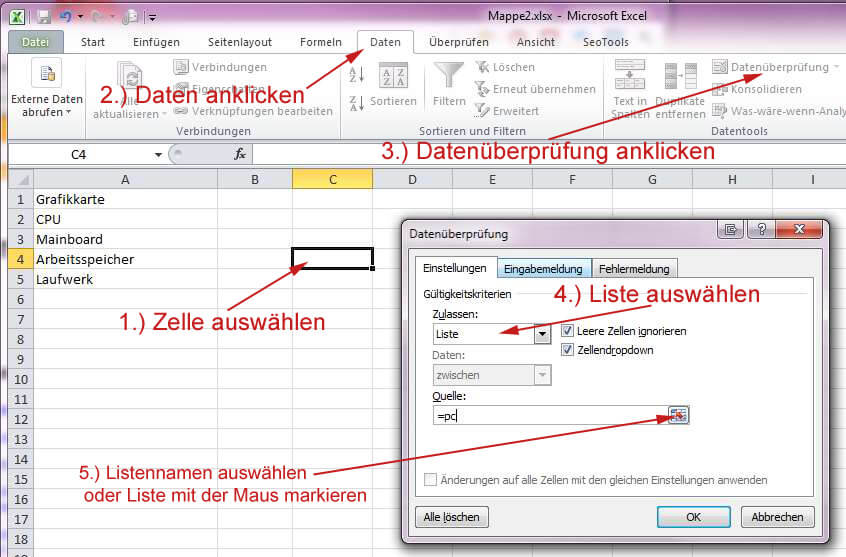Toggle Leere Zellen ignorieren checkbox
This screenshot has height=557, width=846.
click(x=567, y=330)
